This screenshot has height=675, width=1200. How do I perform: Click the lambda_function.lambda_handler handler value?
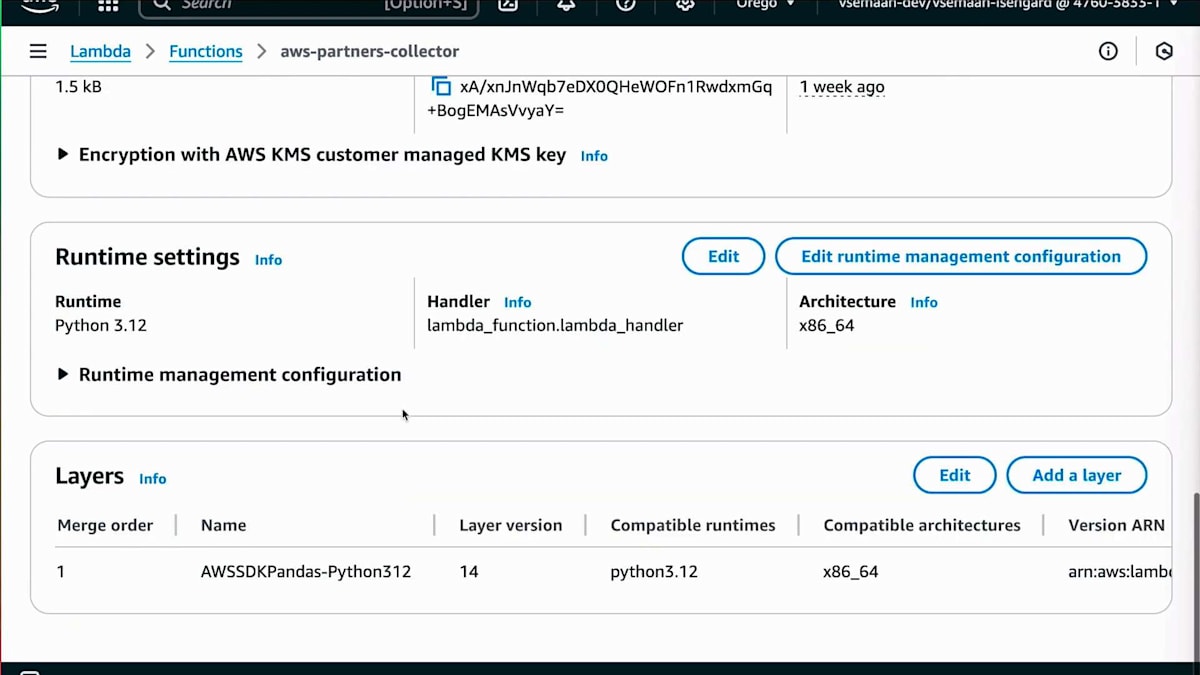[555, 325]
